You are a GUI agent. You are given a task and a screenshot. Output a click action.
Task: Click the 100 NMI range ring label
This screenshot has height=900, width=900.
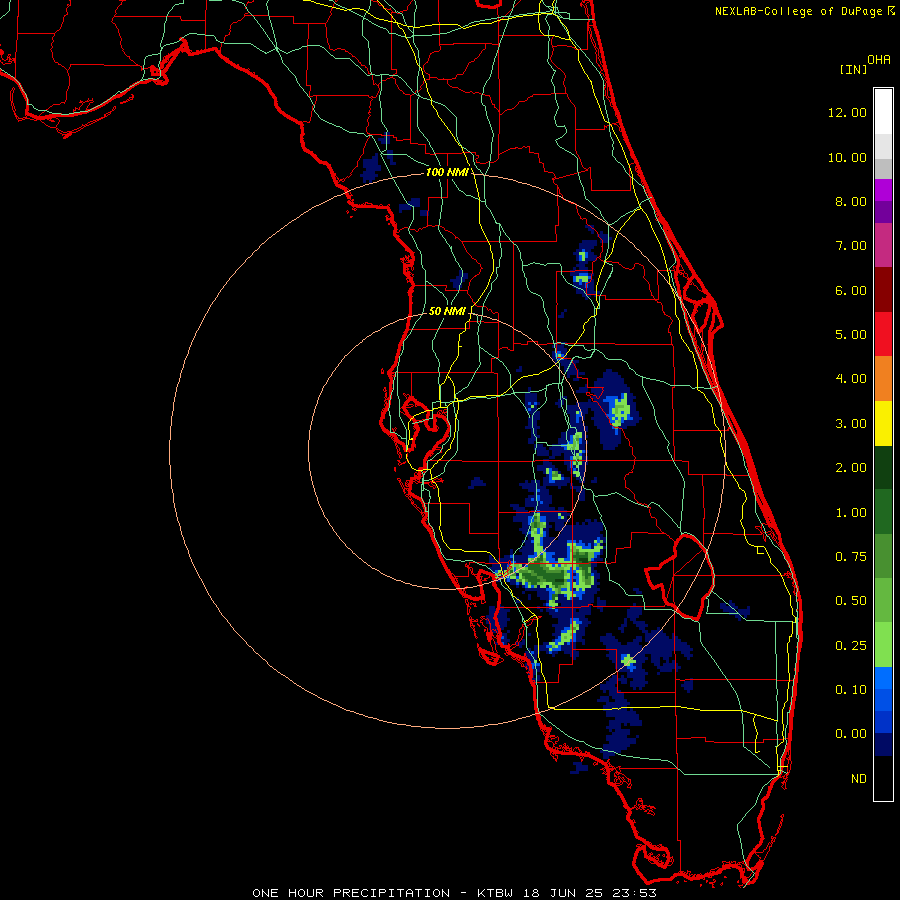tap(447, 172)
